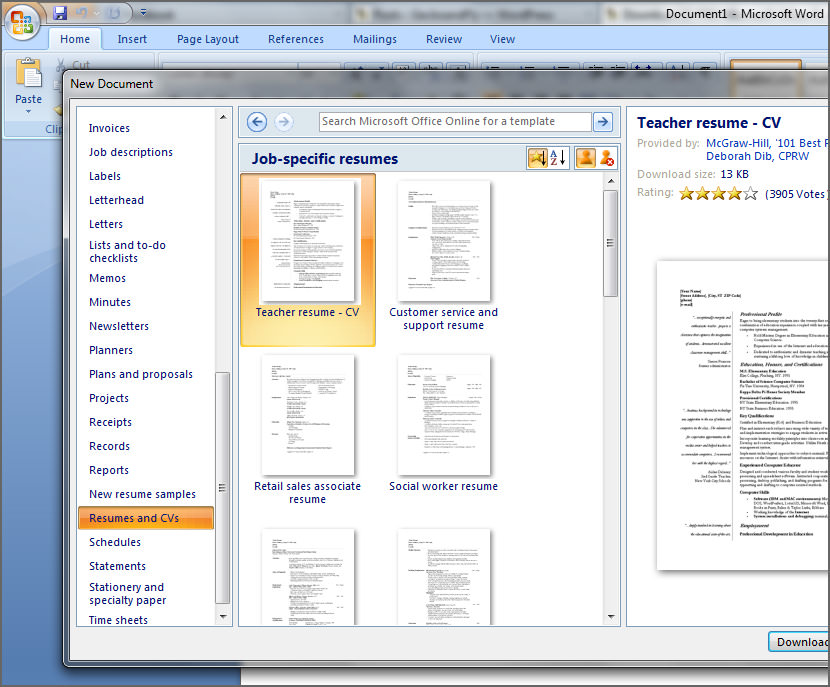
Task: Click the template gallery scrollbar thumb
Action: pos(611,243)
